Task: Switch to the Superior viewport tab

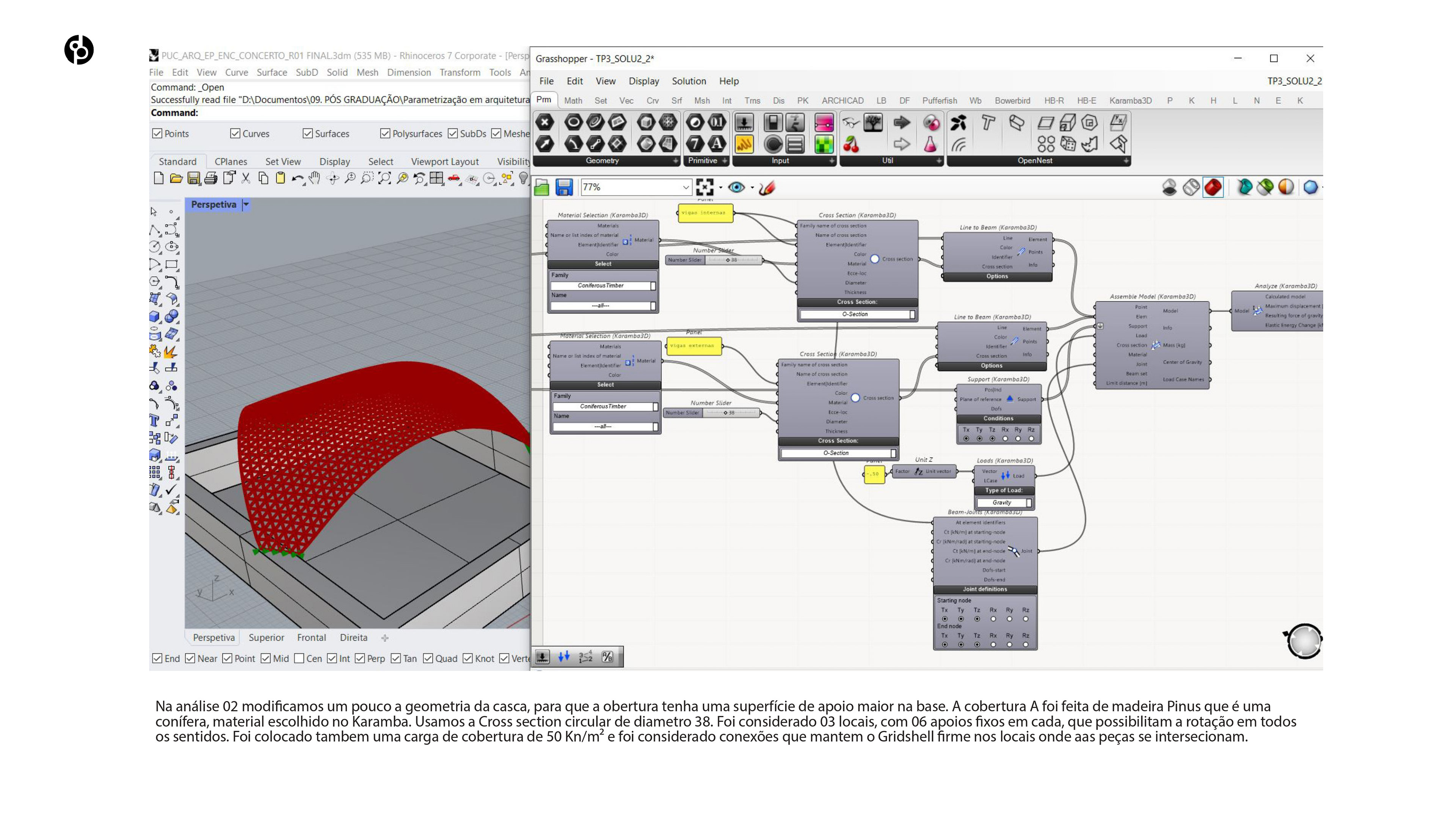Action: [266, 637]
